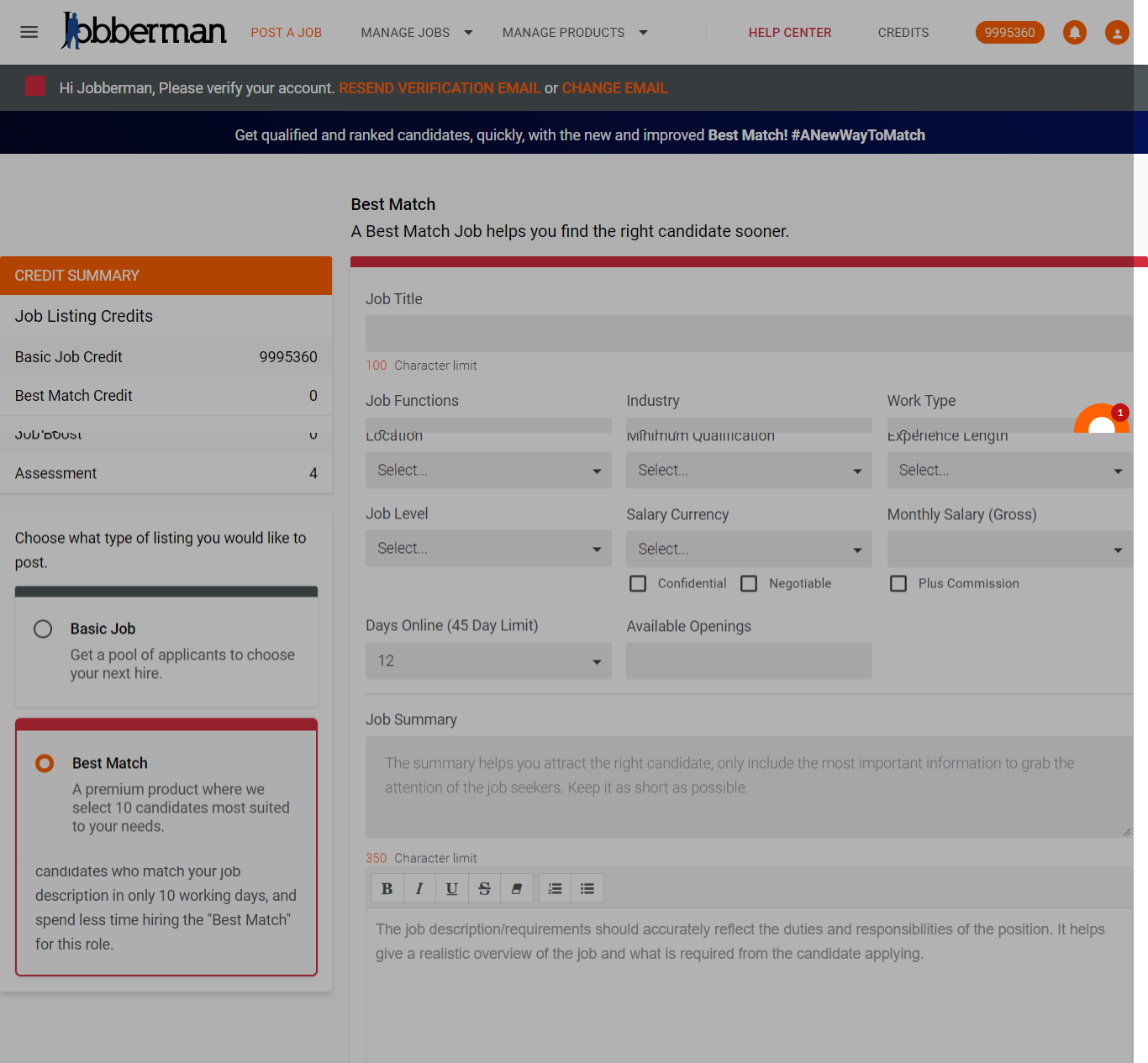
Task: Check the Negotiable salary checkbox
Action: [x=749, y=583]
